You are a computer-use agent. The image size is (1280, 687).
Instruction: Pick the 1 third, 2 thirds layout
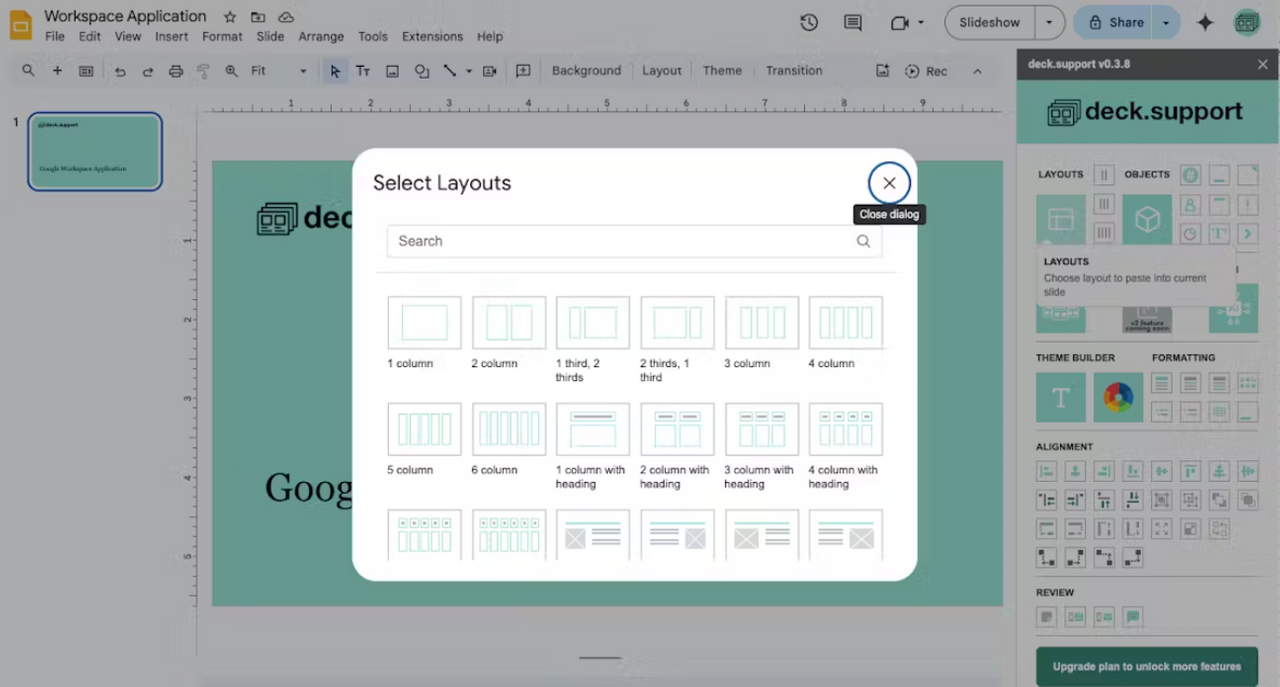point(593,323)
